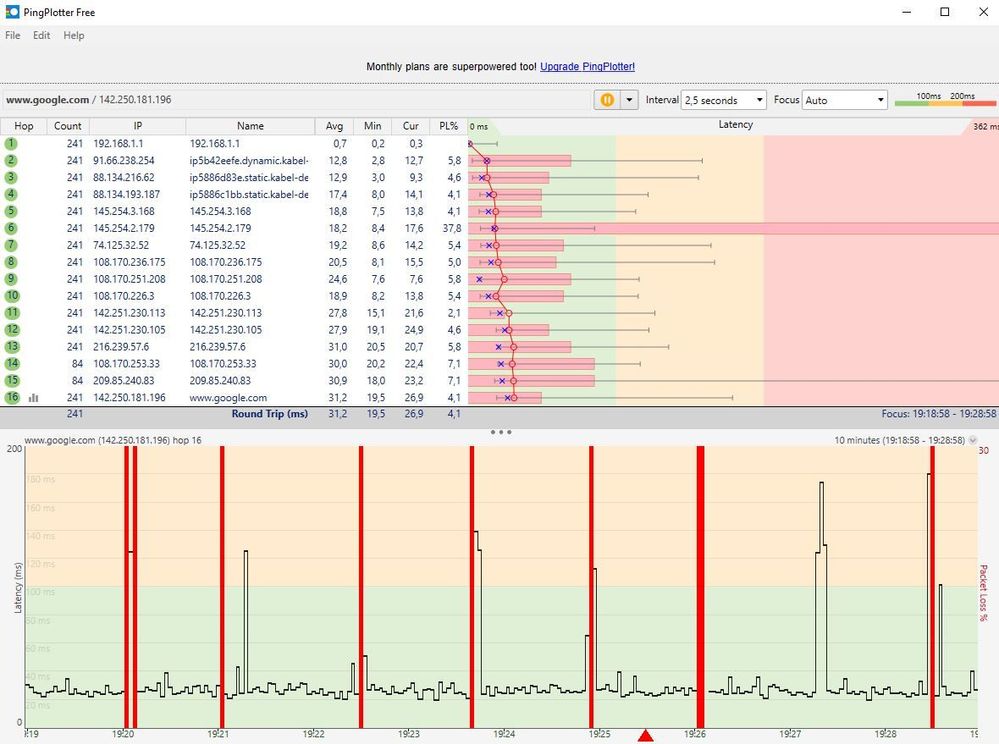
Task: Expand the Focus Auto dropdown
Action: [844, 100]
